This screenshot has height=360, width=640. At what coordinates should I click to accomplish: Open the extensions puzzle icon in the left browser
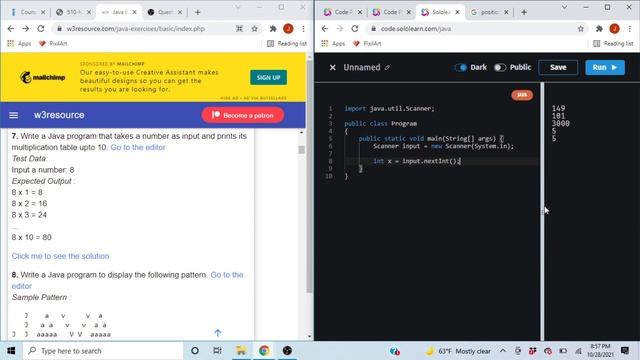click(x=273, y=29)
